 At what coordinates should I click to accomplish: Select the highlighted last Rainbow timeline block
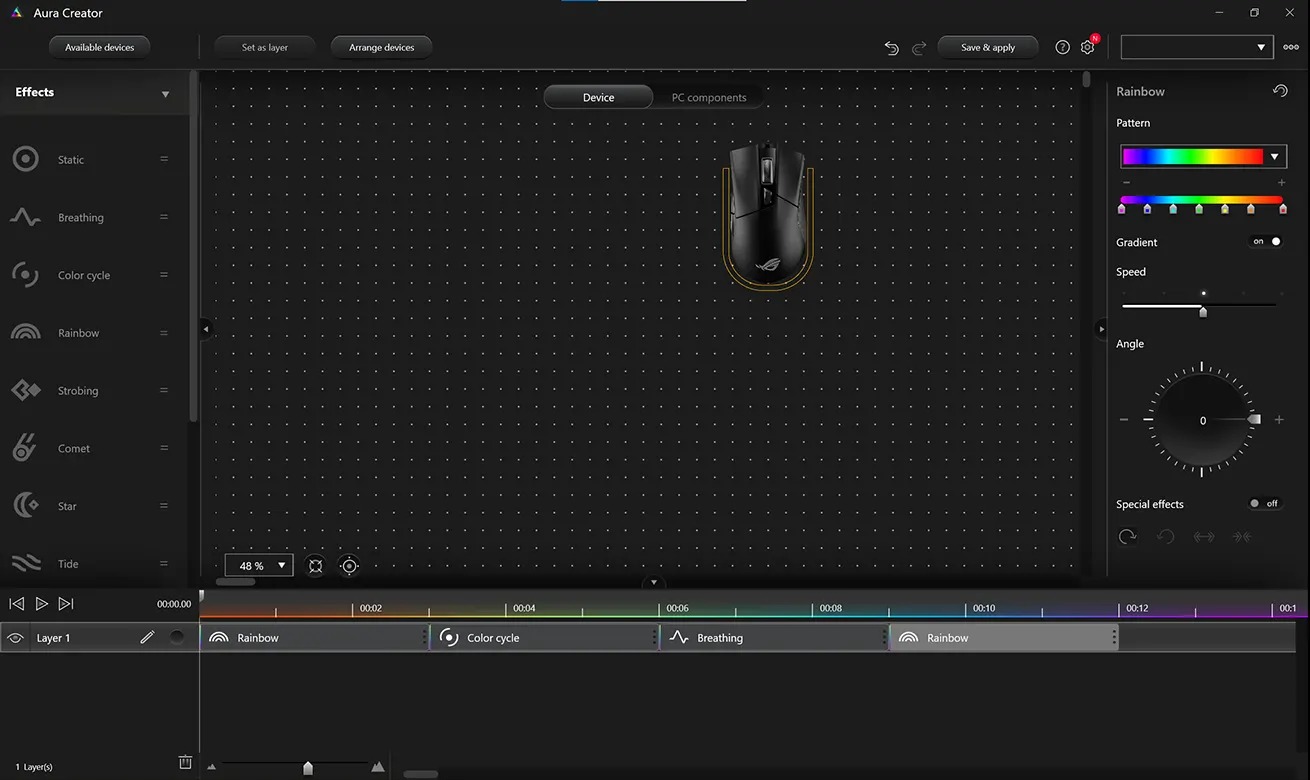pyautogui.click(x=1004, y=638)
